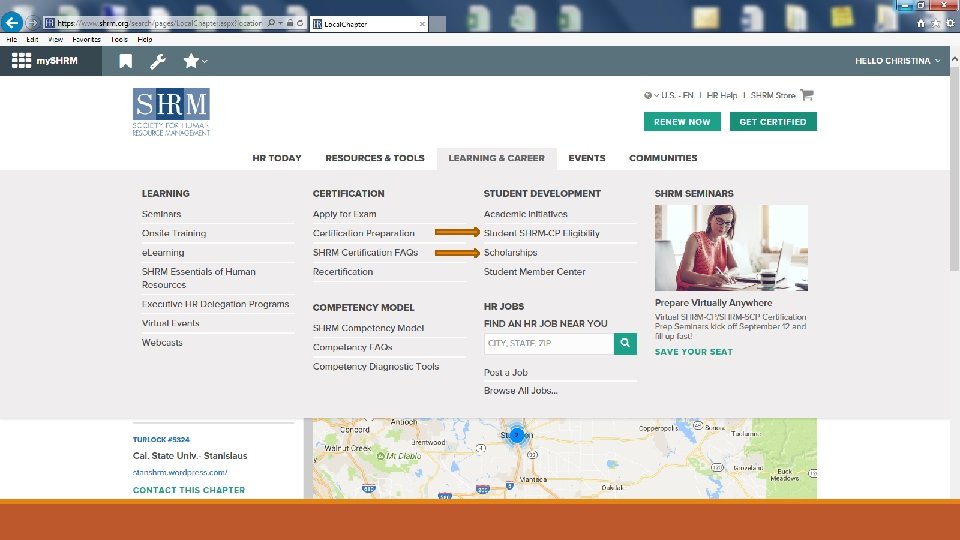Click Browse All Jobs link

point(520,391)
